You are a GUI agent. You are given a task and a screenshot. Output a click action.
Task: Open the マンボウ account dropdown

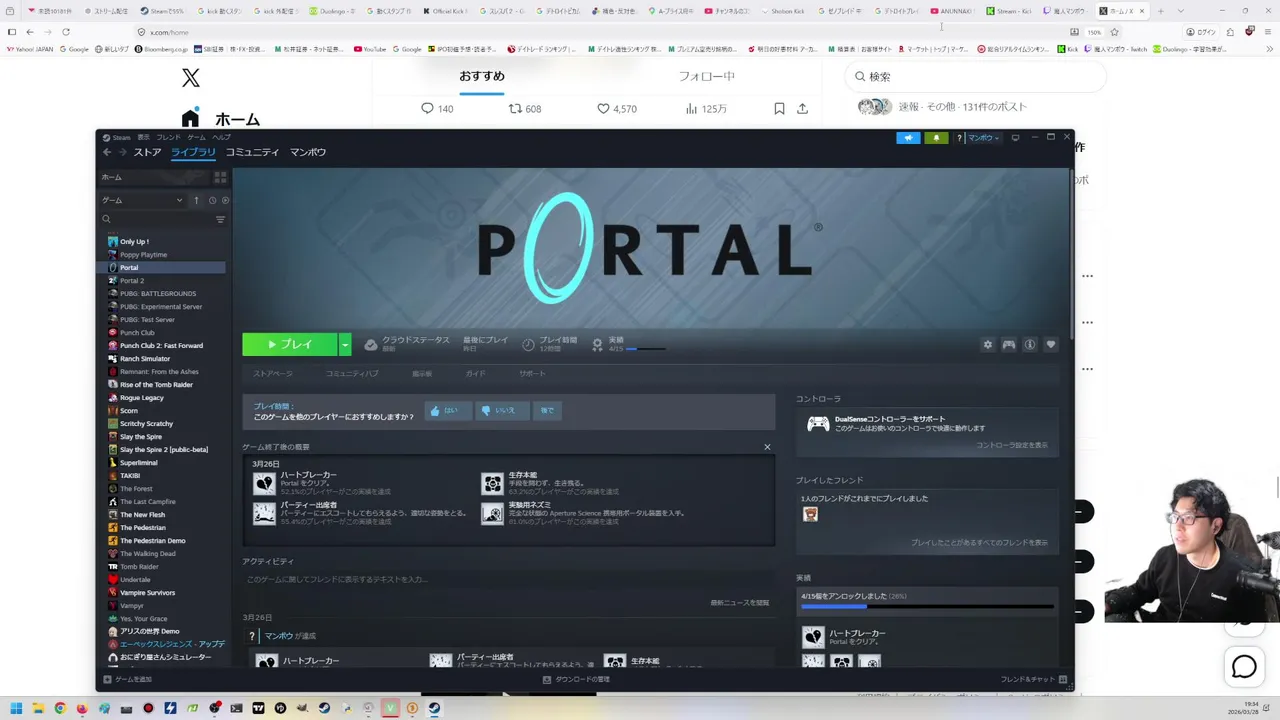pos(982,138)
